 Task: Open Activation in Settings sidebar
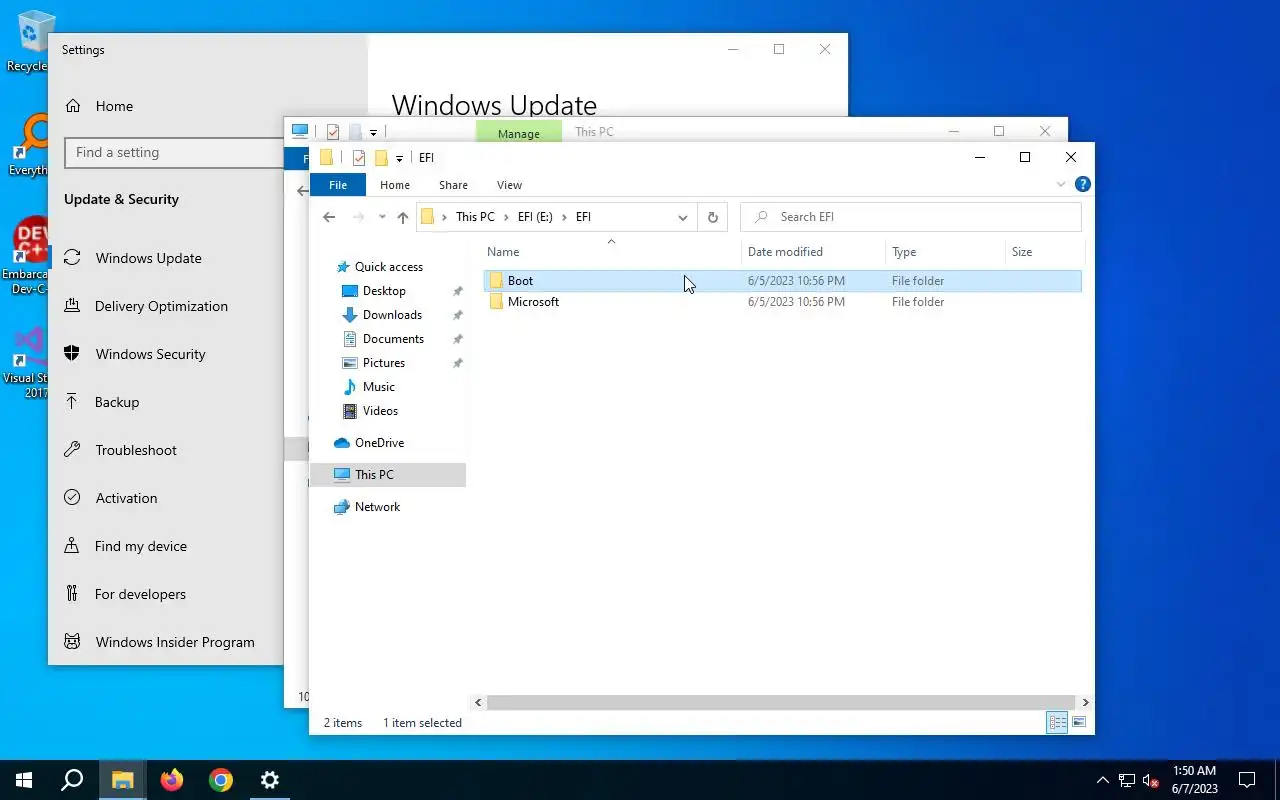(x=126, y=498)
